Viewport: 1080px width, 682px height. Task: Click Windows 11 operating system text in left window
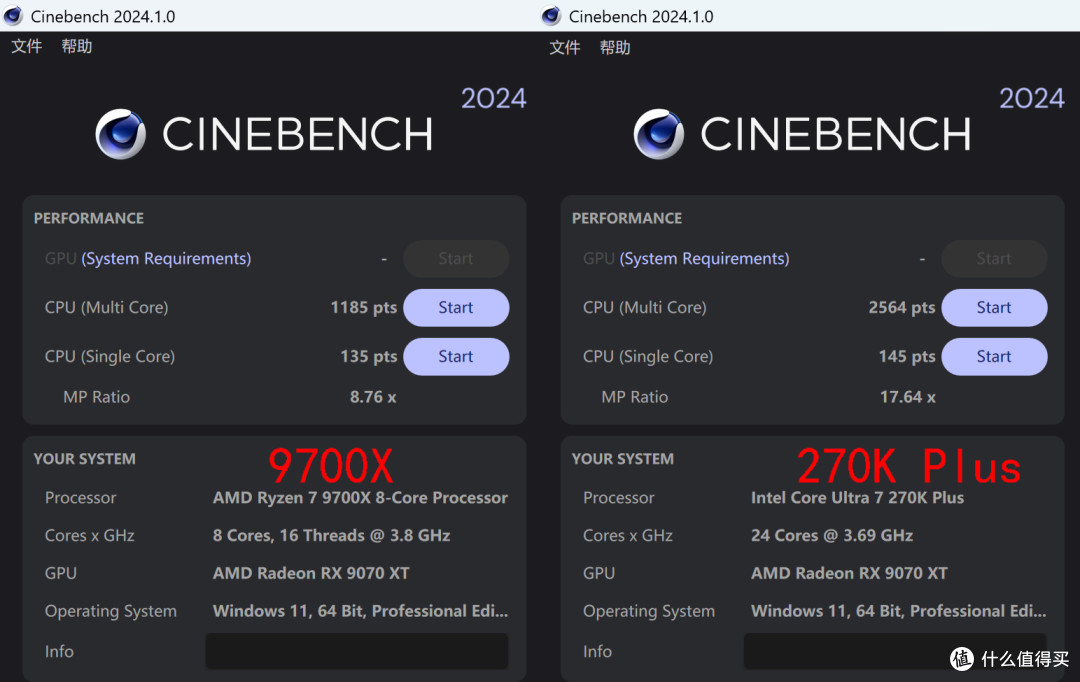(360, 611)
